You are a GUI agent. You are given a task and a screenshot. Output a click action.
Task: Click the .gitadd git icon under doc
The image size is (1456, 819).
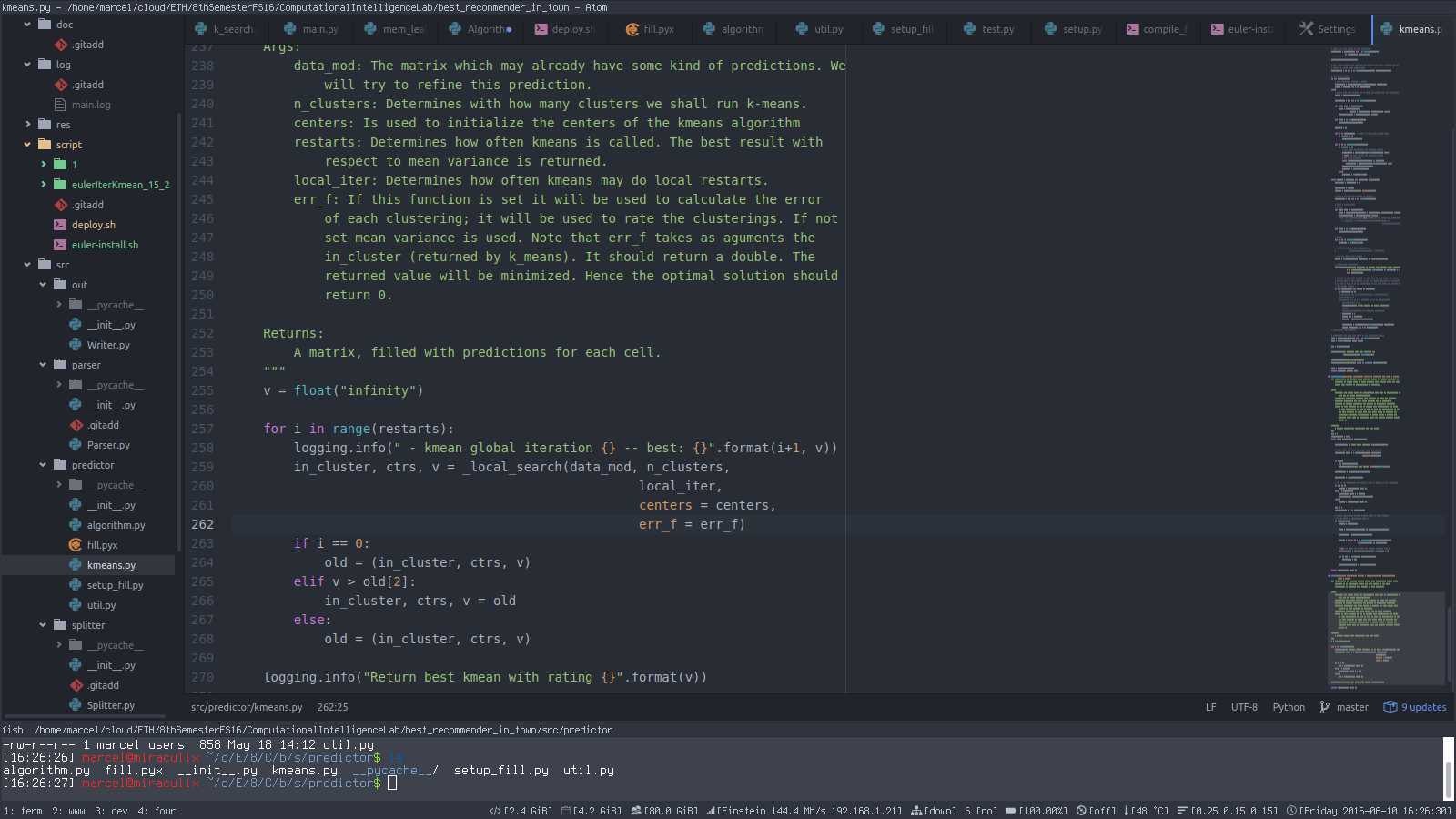[x=60, y=45]
